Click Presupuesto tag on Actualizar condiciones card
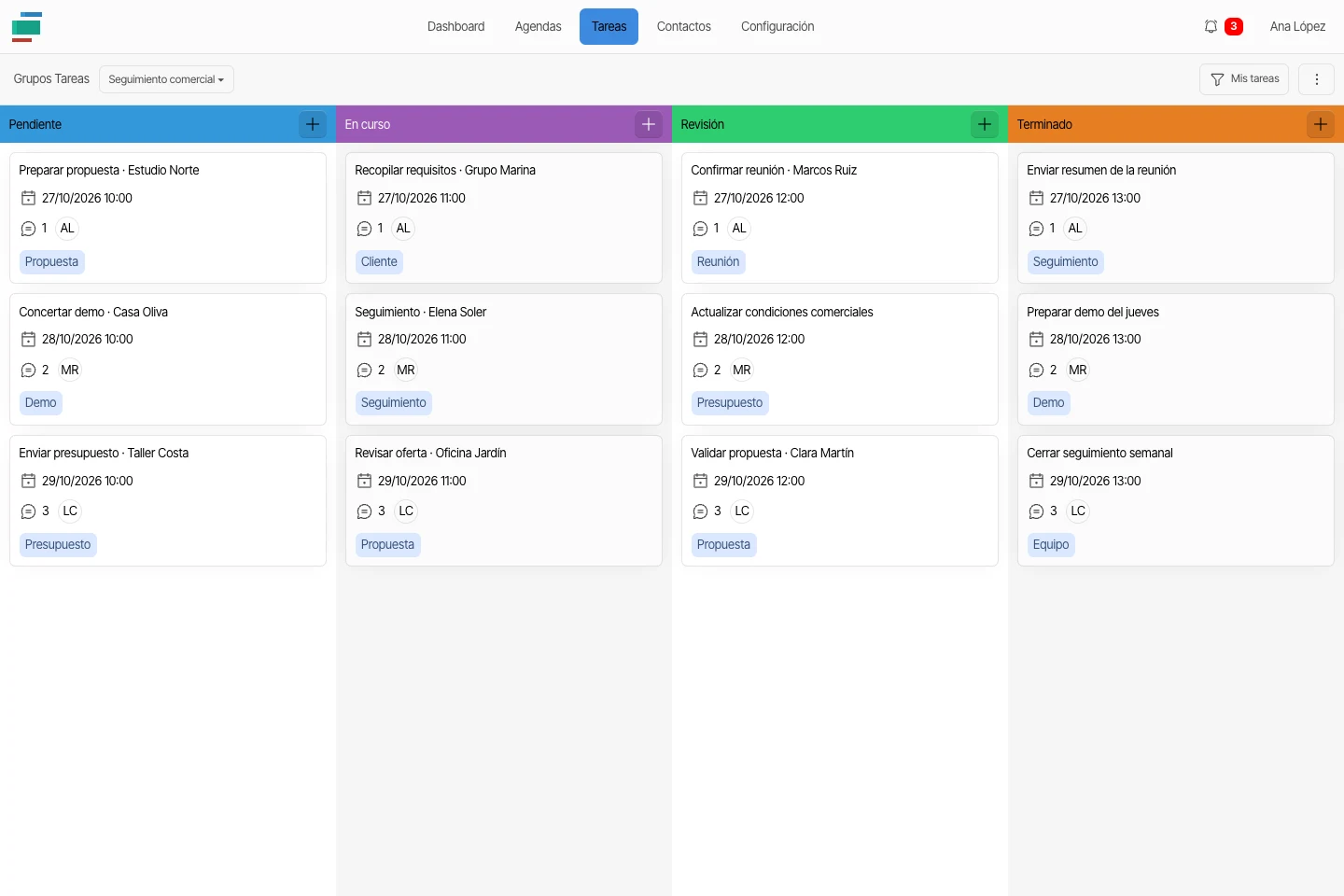 point(730,403)
